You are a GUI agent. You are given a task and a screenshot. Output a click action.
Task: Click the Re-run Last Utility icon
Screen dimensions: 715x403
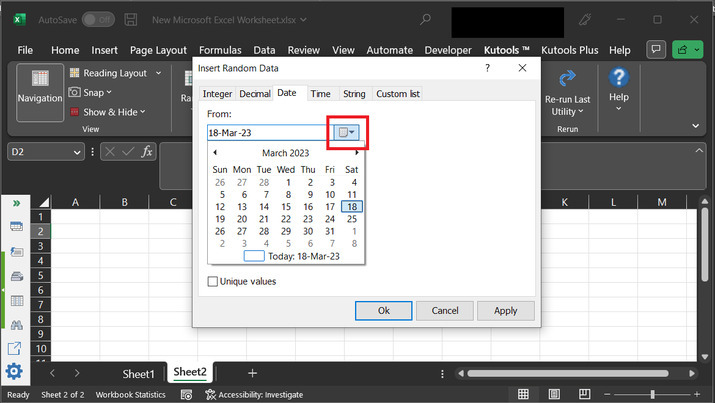tap(567, 92)
